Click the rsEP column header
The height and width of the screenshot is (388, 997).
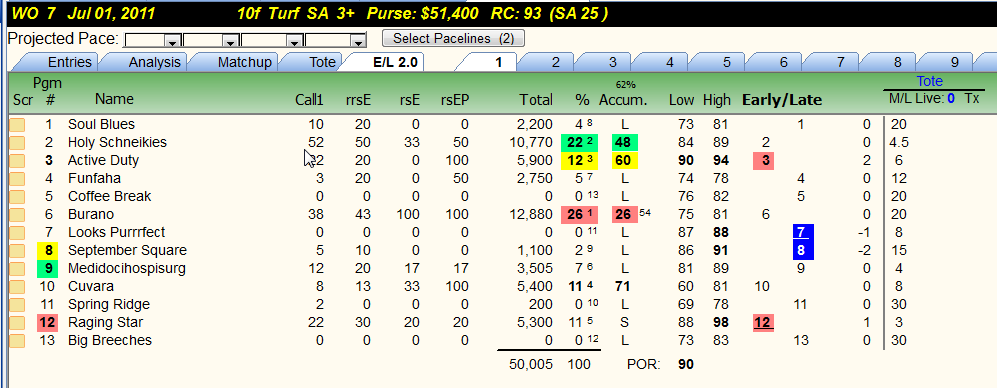(454, 100)
